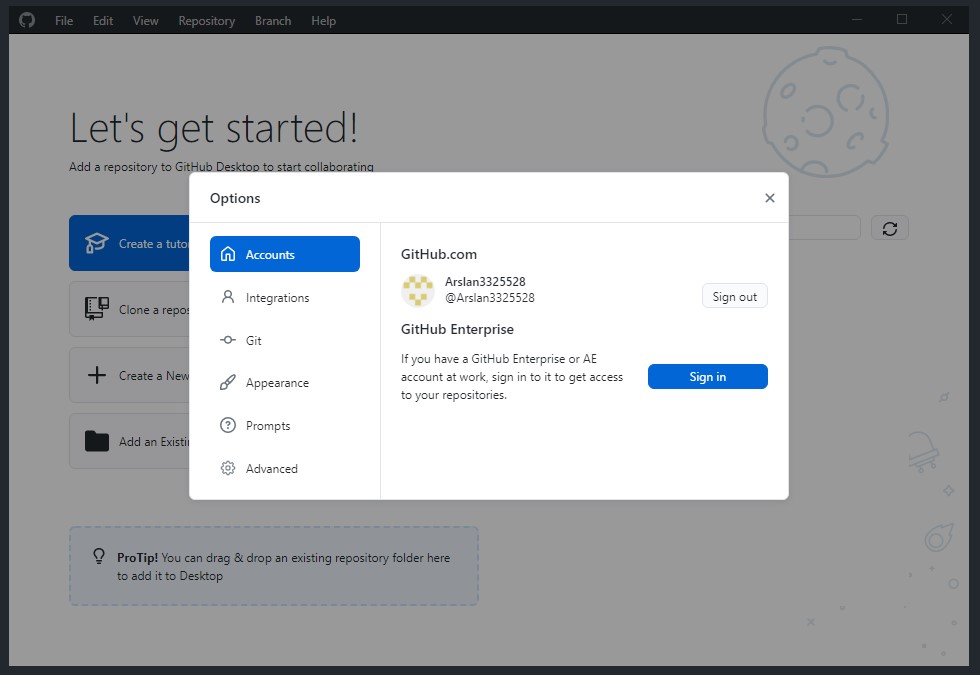This screenshot has width=980, height=675.
Task: Close the Options dialog with X
Action: coord(770,198)
